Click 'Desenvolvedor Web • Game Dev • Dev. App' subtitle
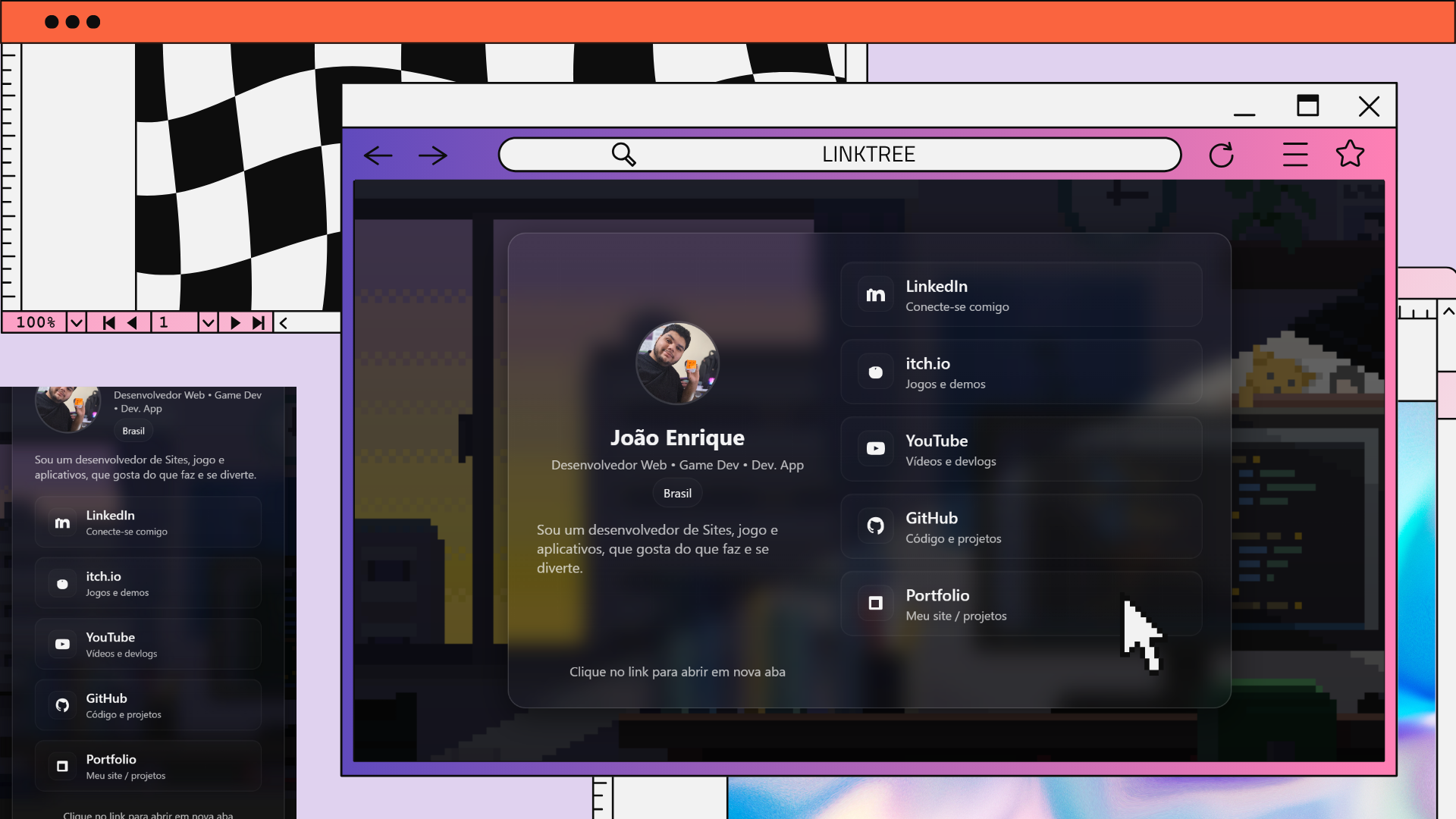 coord(677,465)
